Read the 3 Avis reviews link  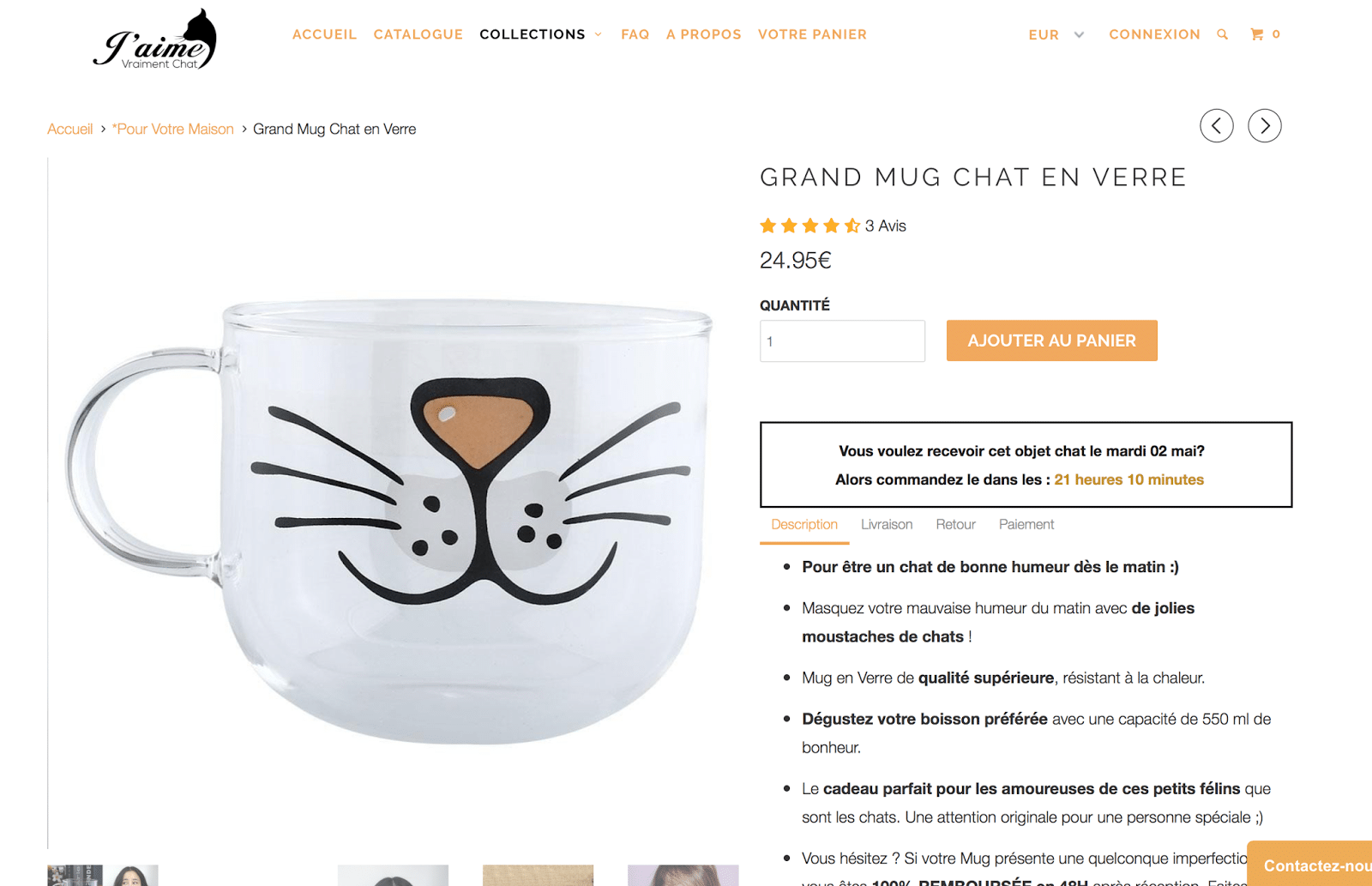(886, 226)
